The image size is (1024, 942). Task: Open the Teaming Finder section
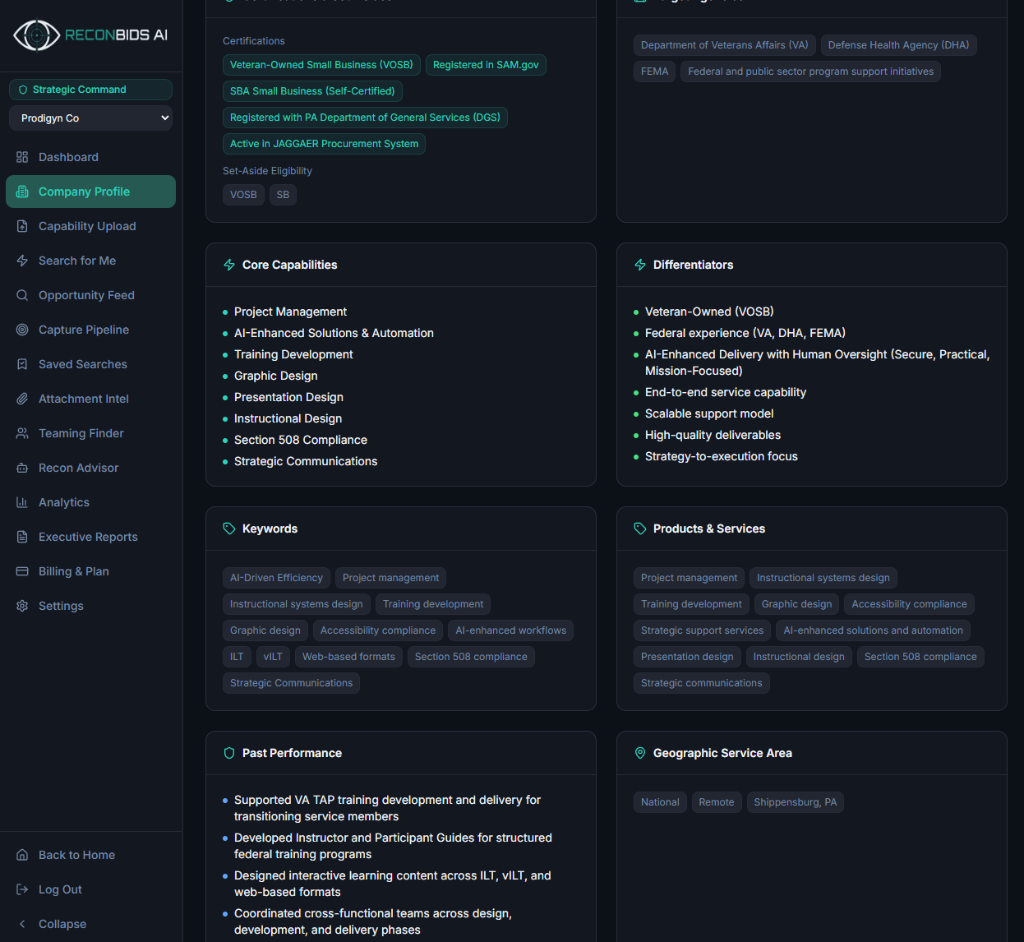91,433
